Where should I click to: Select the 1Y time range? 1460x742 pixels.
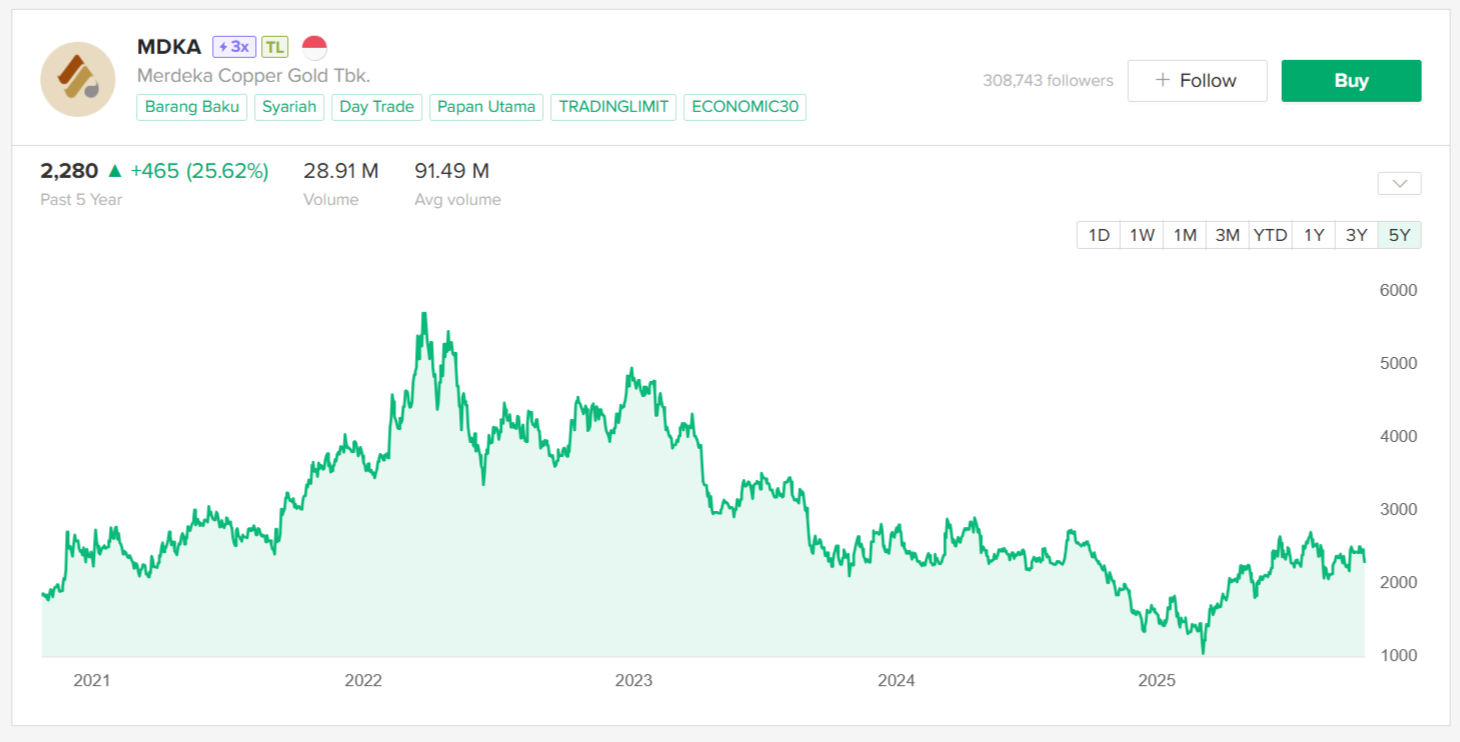click(1314, 235)
